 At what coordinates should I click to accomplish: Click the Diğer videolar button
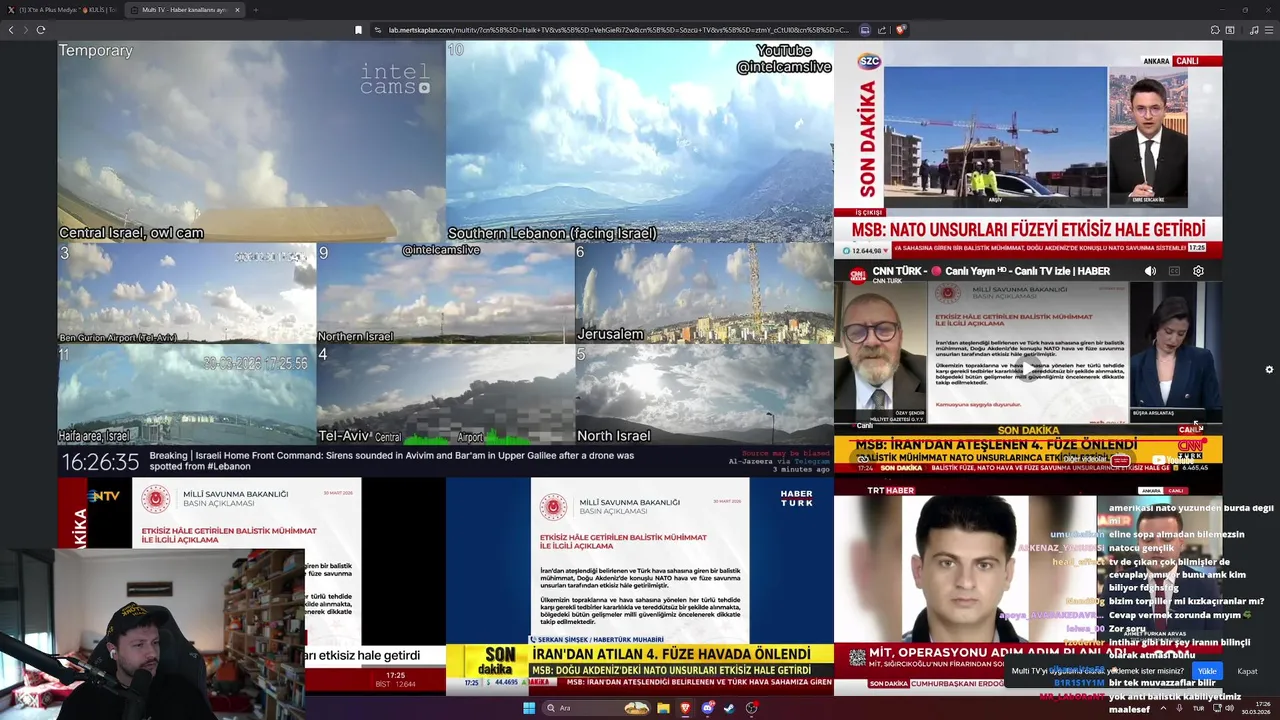click(x=1096, y=460)
